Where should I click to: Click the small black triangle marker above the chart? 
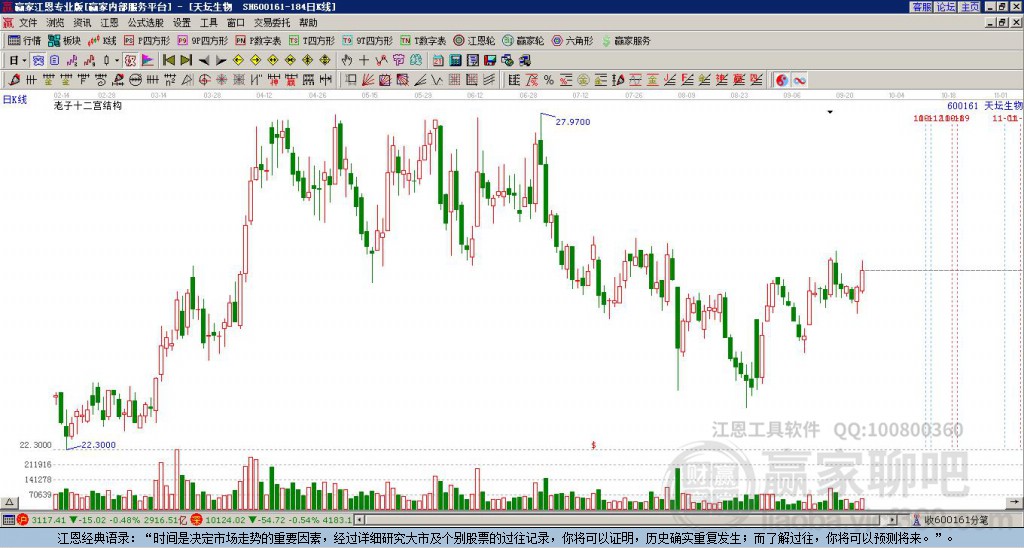click(x=830, y=112)
